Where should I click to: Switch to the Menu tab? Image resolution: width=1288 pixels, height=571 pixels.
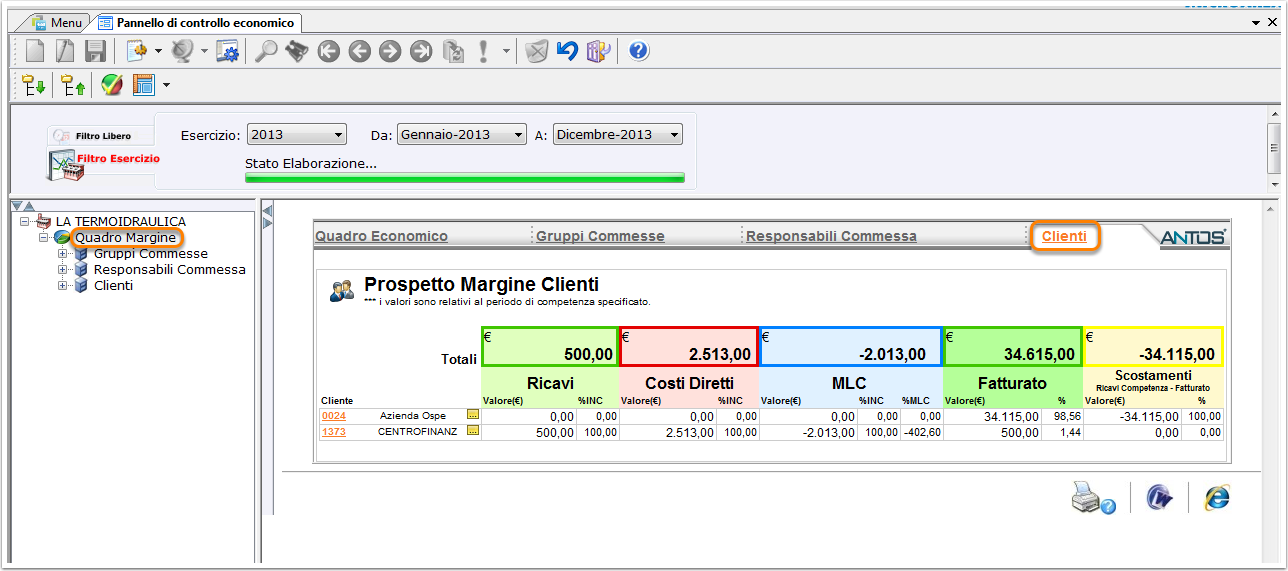[x=57, y=22]
